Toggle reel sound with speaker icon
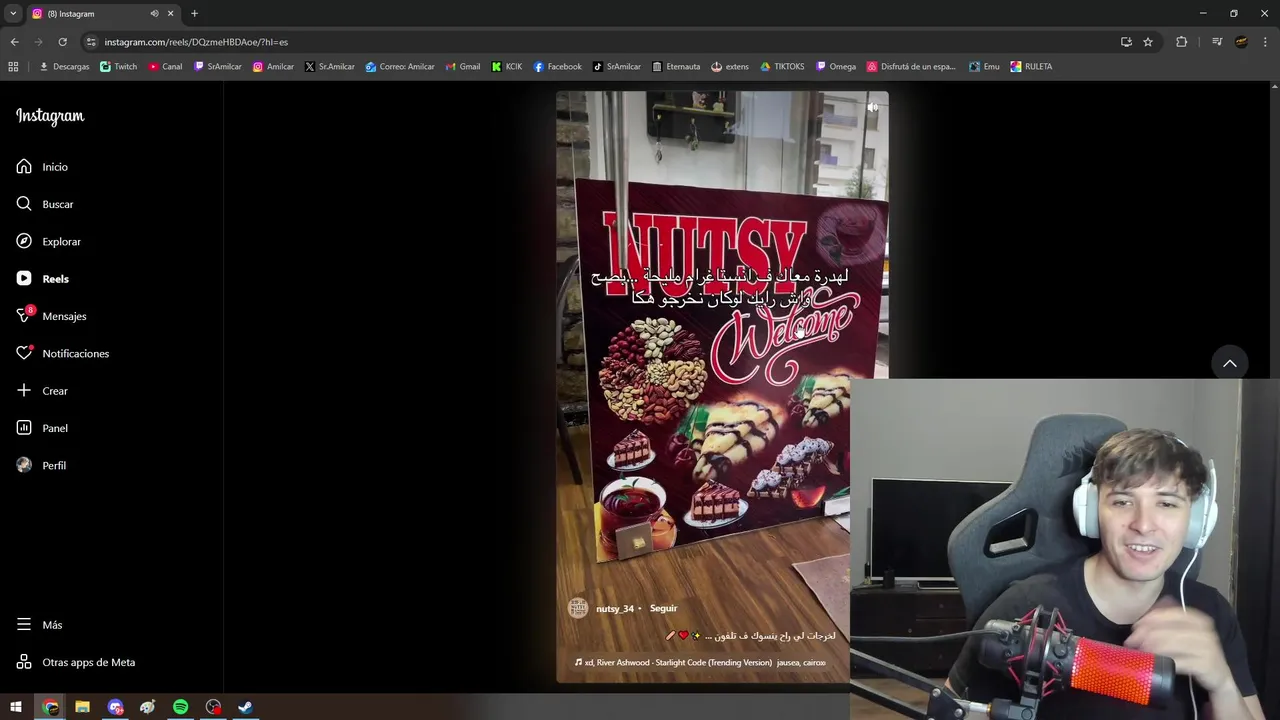Viewport: 1280px width, 720px height. (872, 107)
